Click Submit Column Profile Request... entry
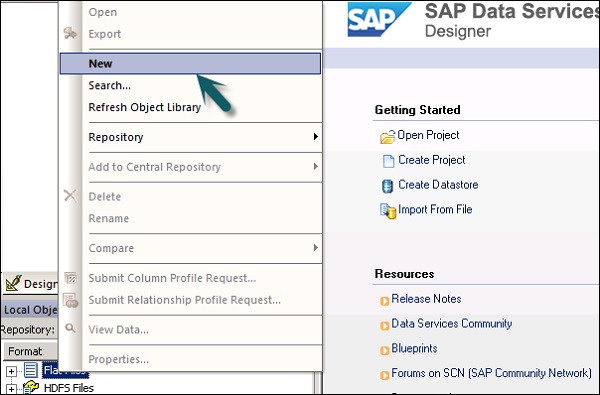600x395 pixels. coord(172,278)
